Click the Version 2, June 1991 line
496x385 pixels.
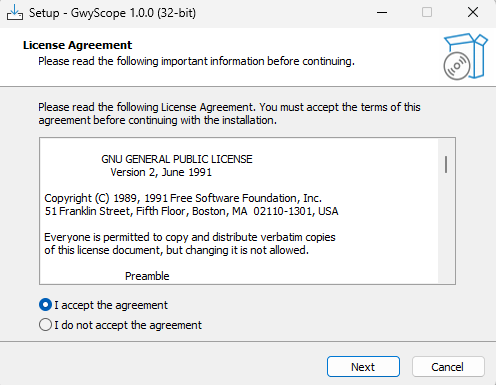tap(161, 172)
